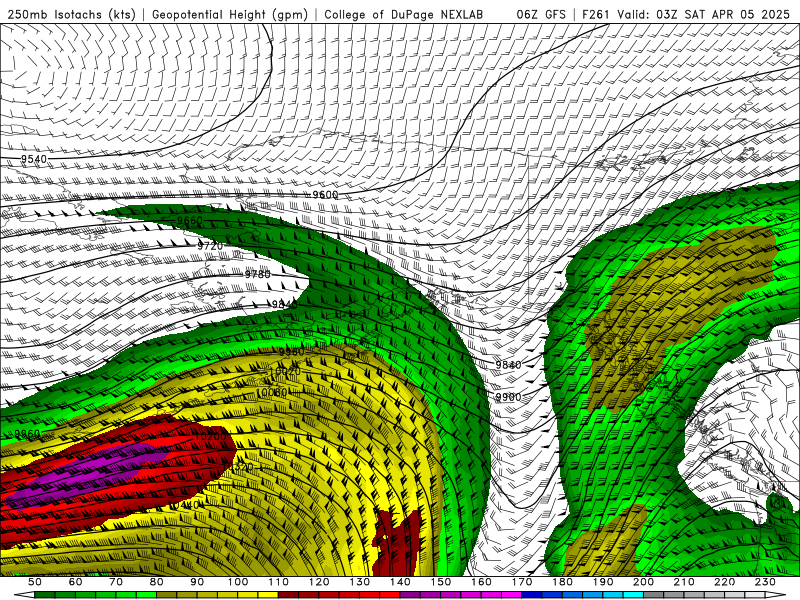Click the 170 value on the colorbar scale
The image size is (800, 600).
pyautogui.click(x=522, y=582)
